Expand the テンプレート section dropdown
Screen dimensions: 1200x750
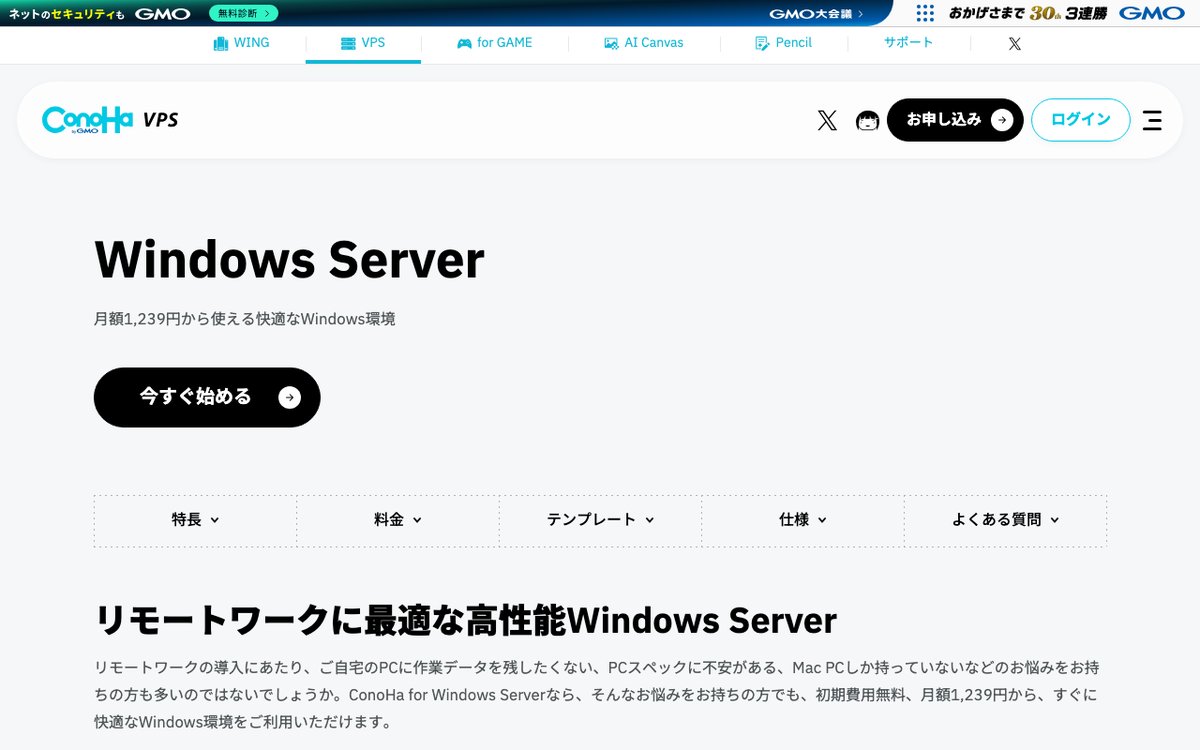pos(600,520)
